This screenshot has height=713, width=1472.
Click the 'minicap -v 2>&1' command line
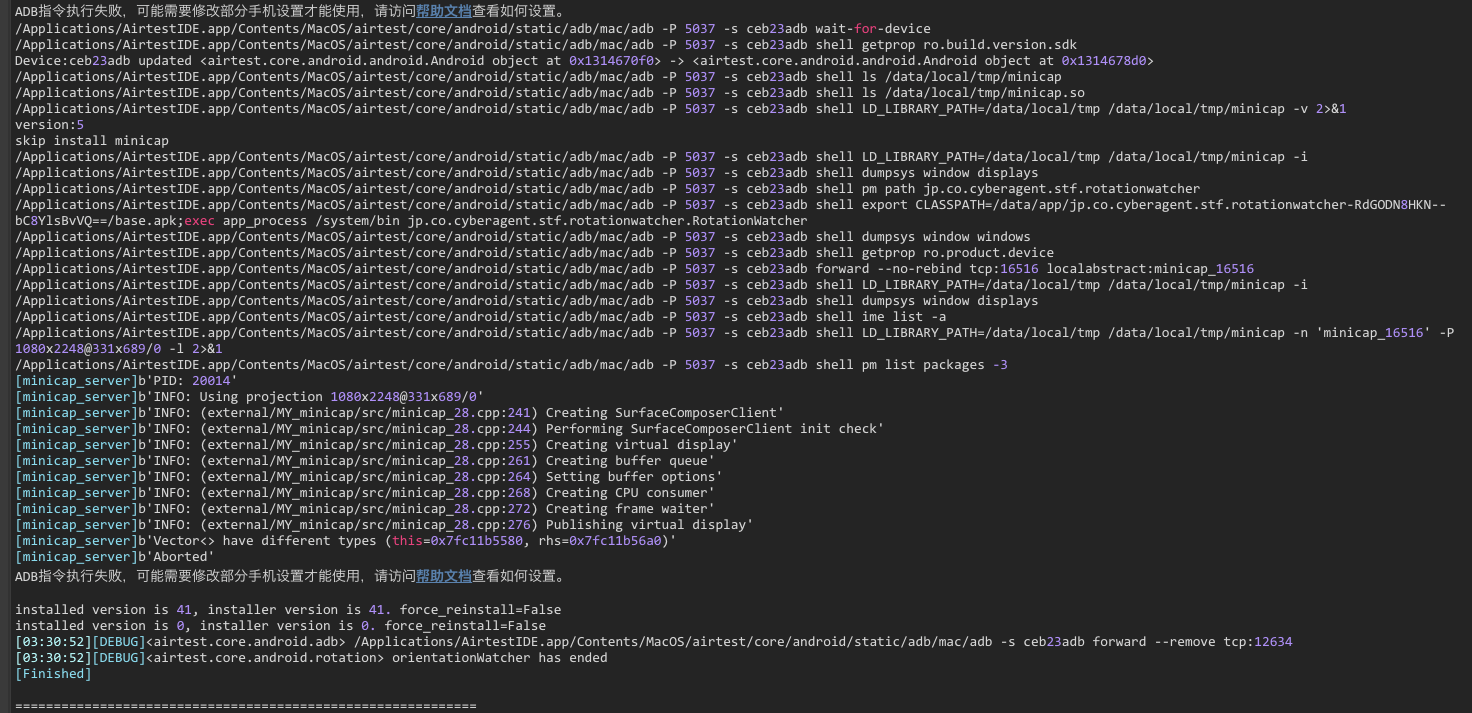coord(680,109)
